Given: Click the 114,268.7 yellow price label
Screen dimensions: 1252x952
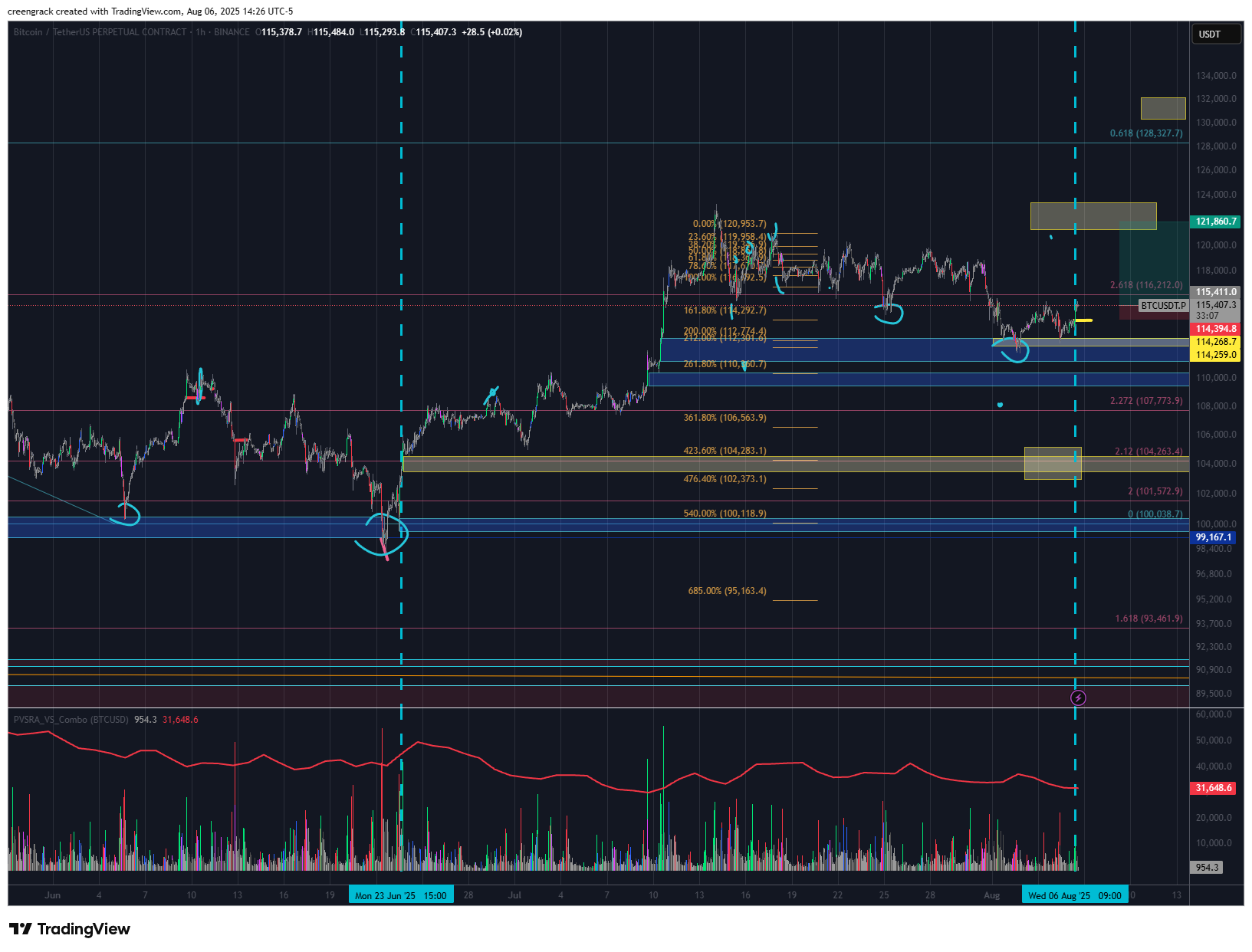Looking at the screenshot, I should 1215,342.
